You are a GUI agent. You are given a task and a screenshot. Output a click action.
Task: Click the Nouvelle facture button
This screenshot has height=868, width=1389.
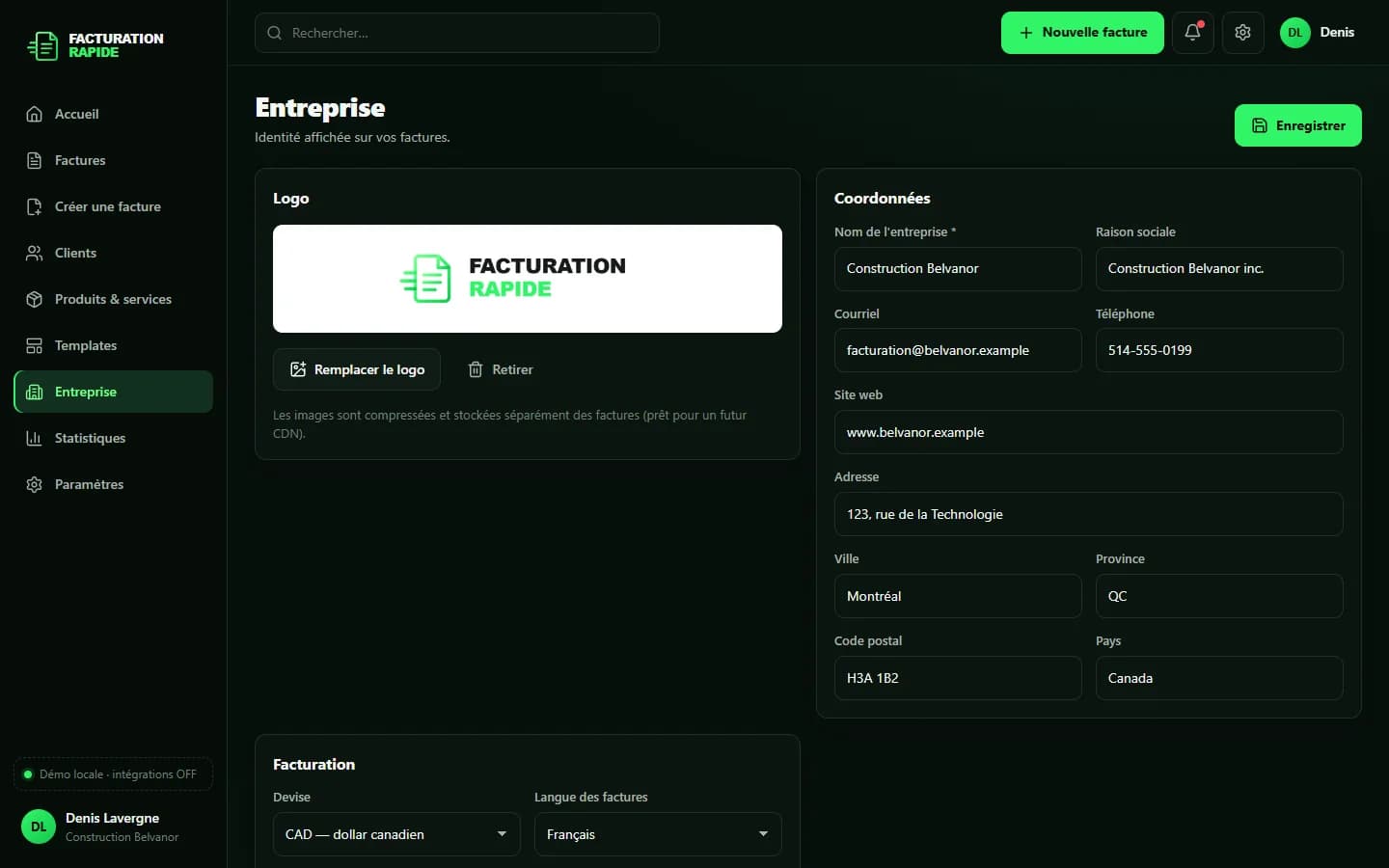(x=1082, y=33)
